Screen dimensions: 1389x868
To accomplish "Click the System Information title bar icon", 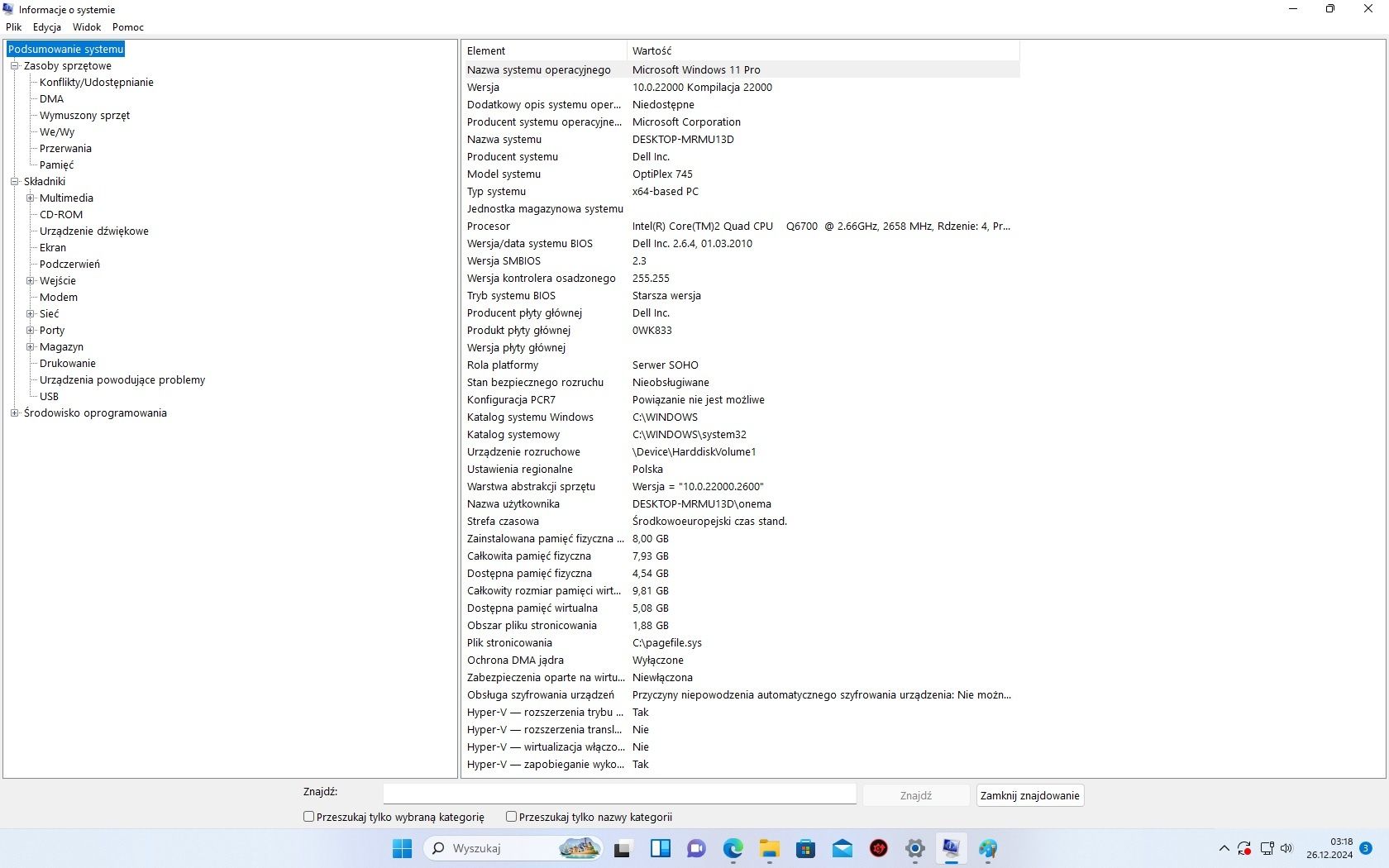I will 8,9.
